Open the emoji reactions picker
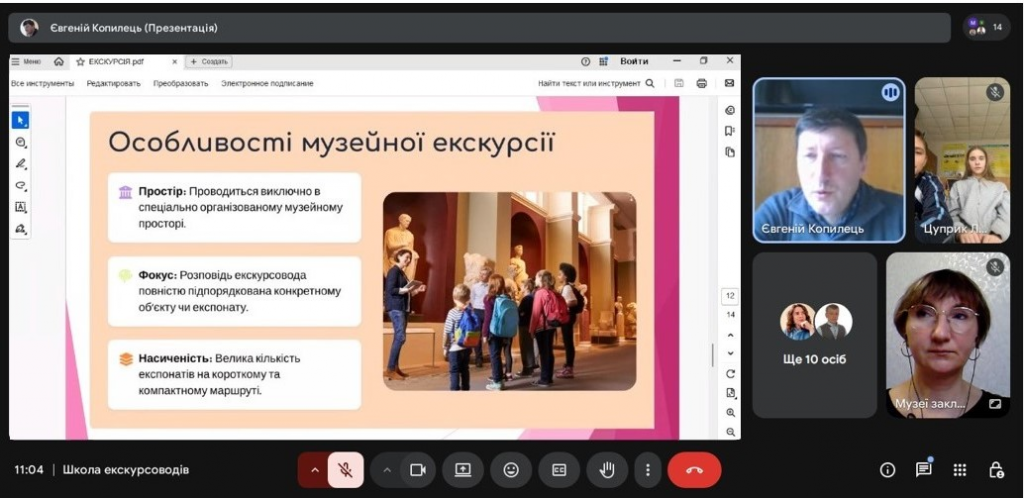 tap(511, 470)
